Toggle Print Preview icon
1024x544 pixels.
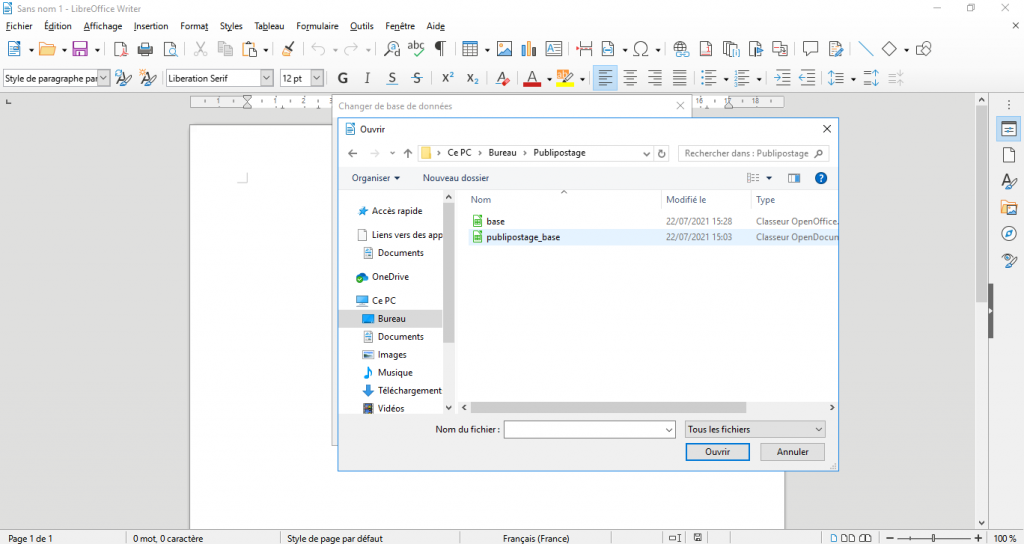pyautogui.click(x=170, y=49)
